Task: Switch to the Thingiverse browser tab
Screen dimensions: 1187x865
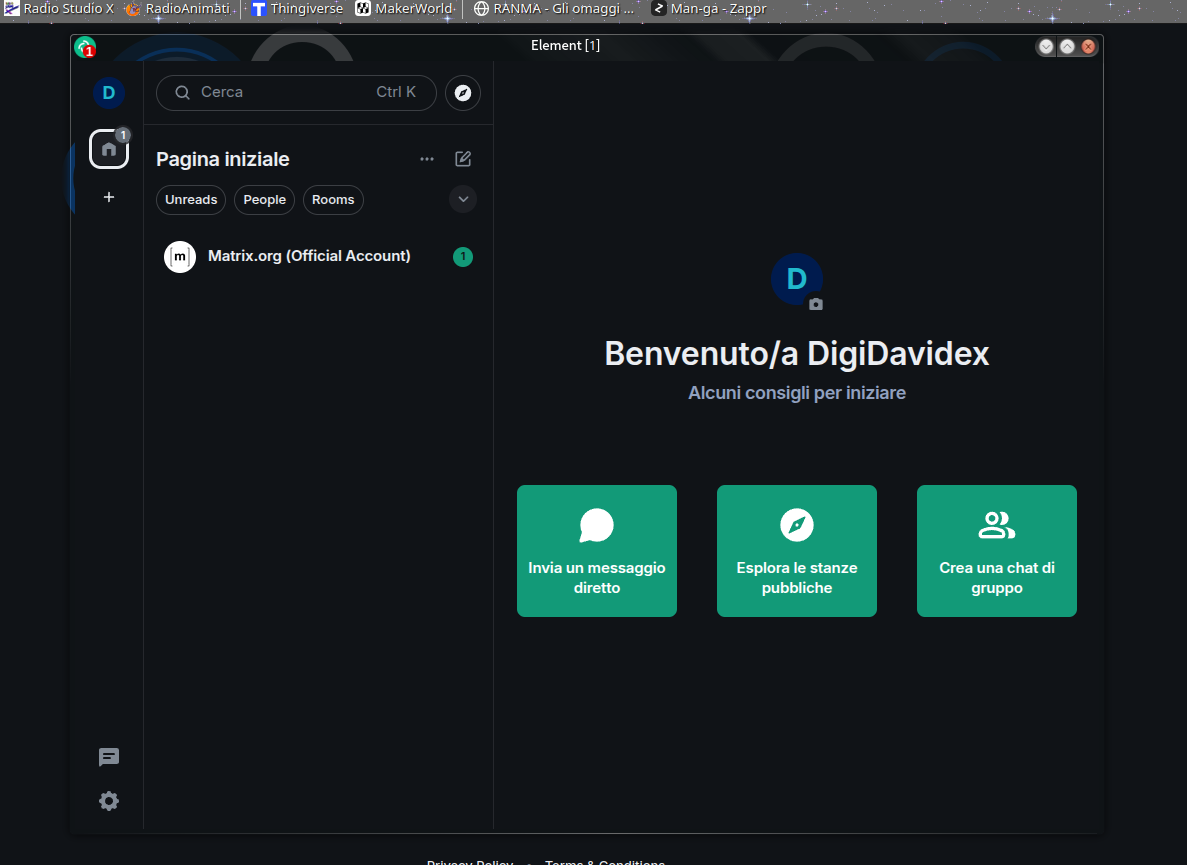Action: point(297,9)
